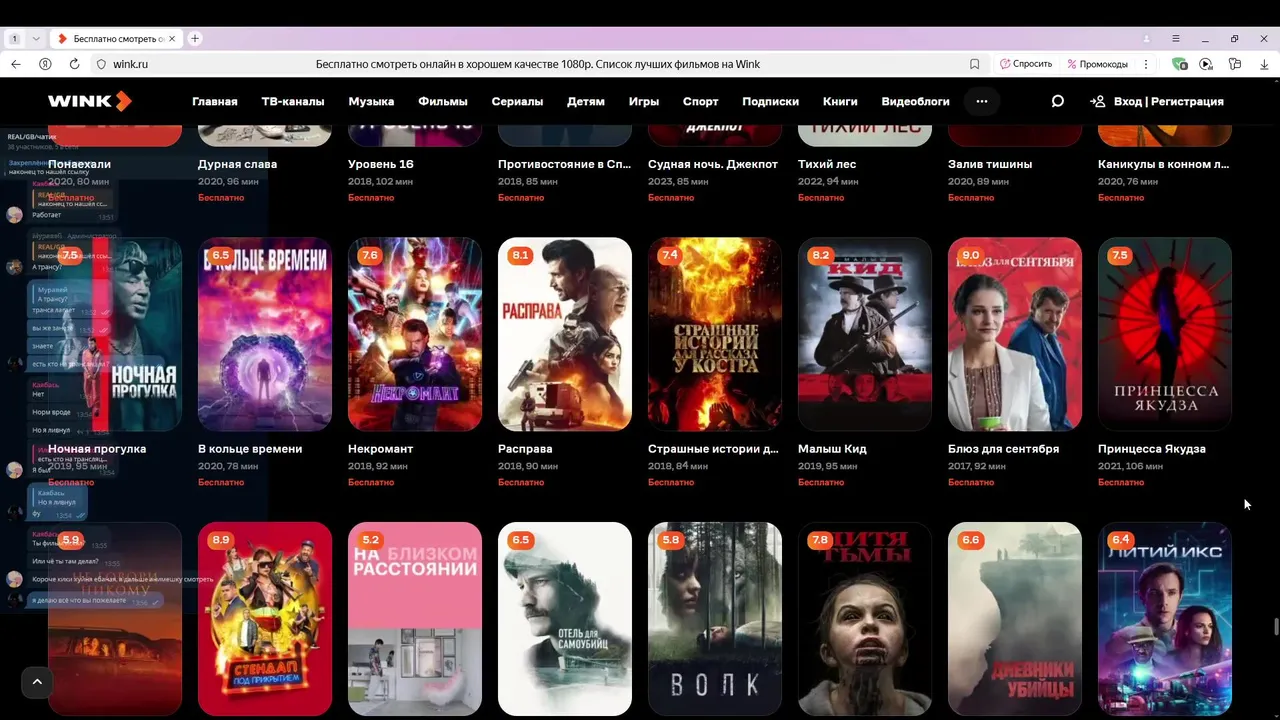
Task: Open the Спросить assistant button
Action: pyautogui.click(x=1026, y=64)
